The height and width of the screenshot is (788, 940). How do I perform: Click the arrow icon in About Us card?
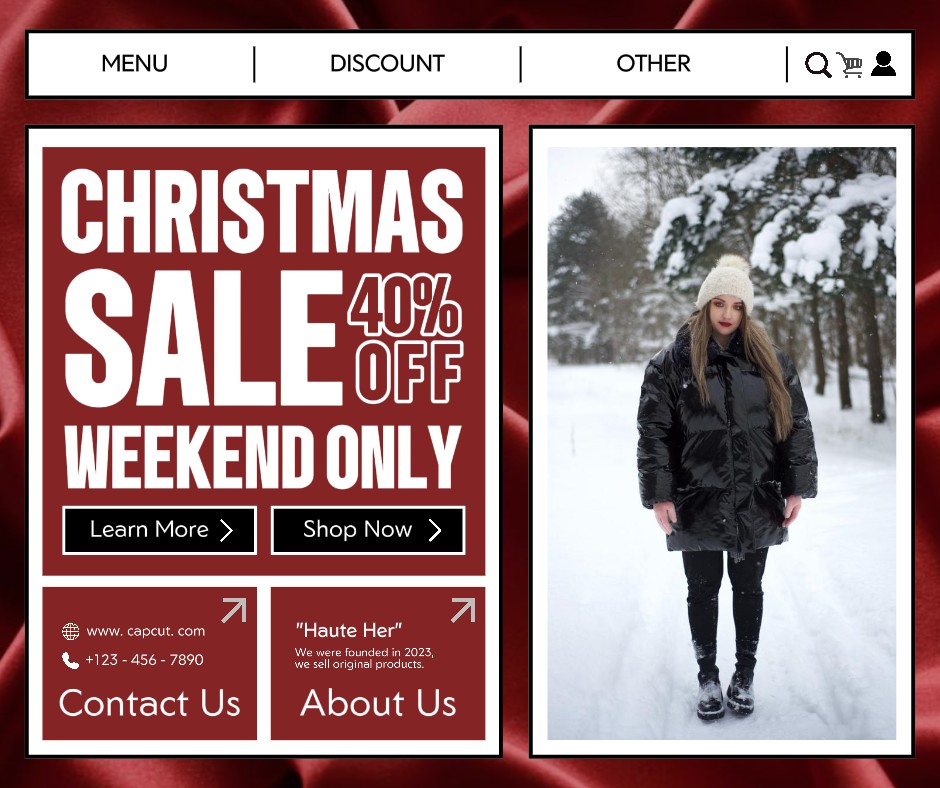(463, 610)
